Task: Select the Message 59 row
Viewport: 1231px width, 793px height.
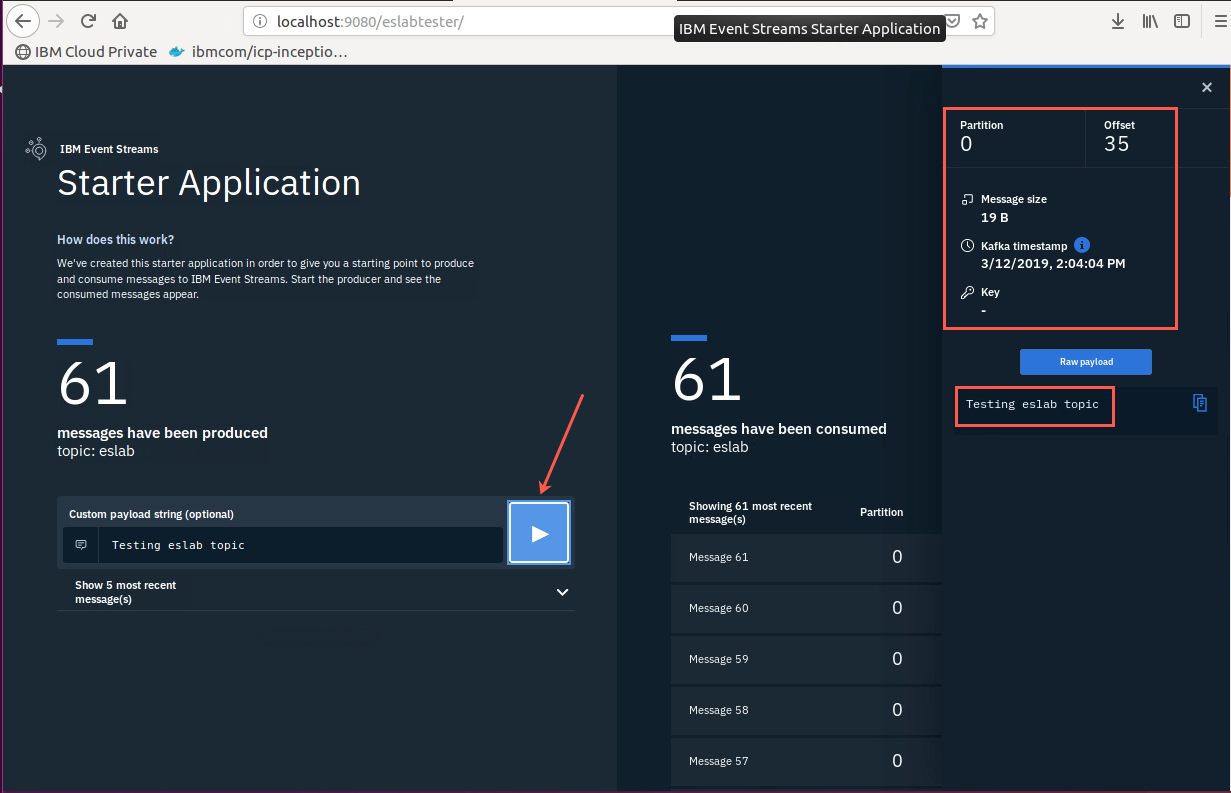Action: coord(806,659)
